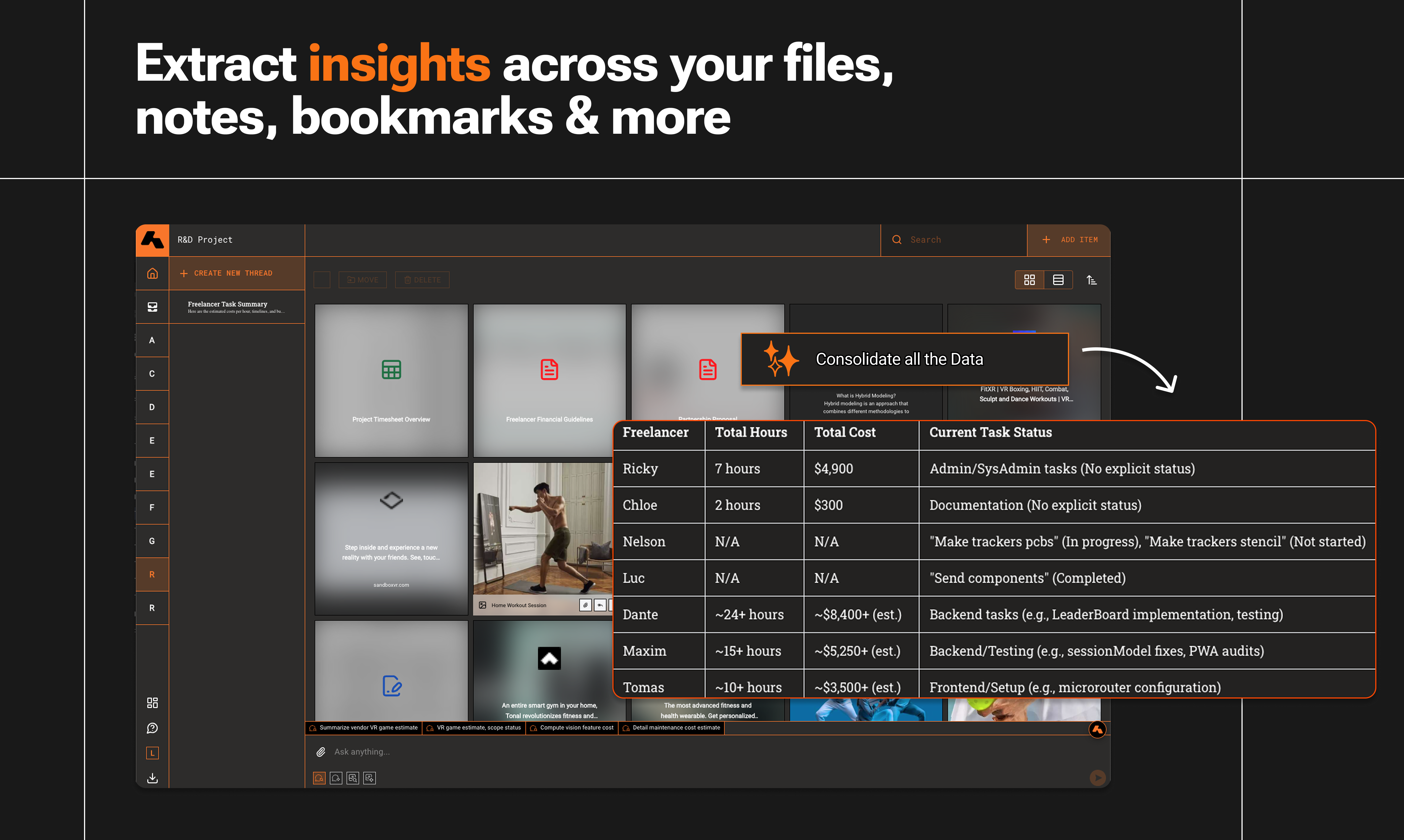
Task: Click the Add Item button
Action: click(1069, 240)
